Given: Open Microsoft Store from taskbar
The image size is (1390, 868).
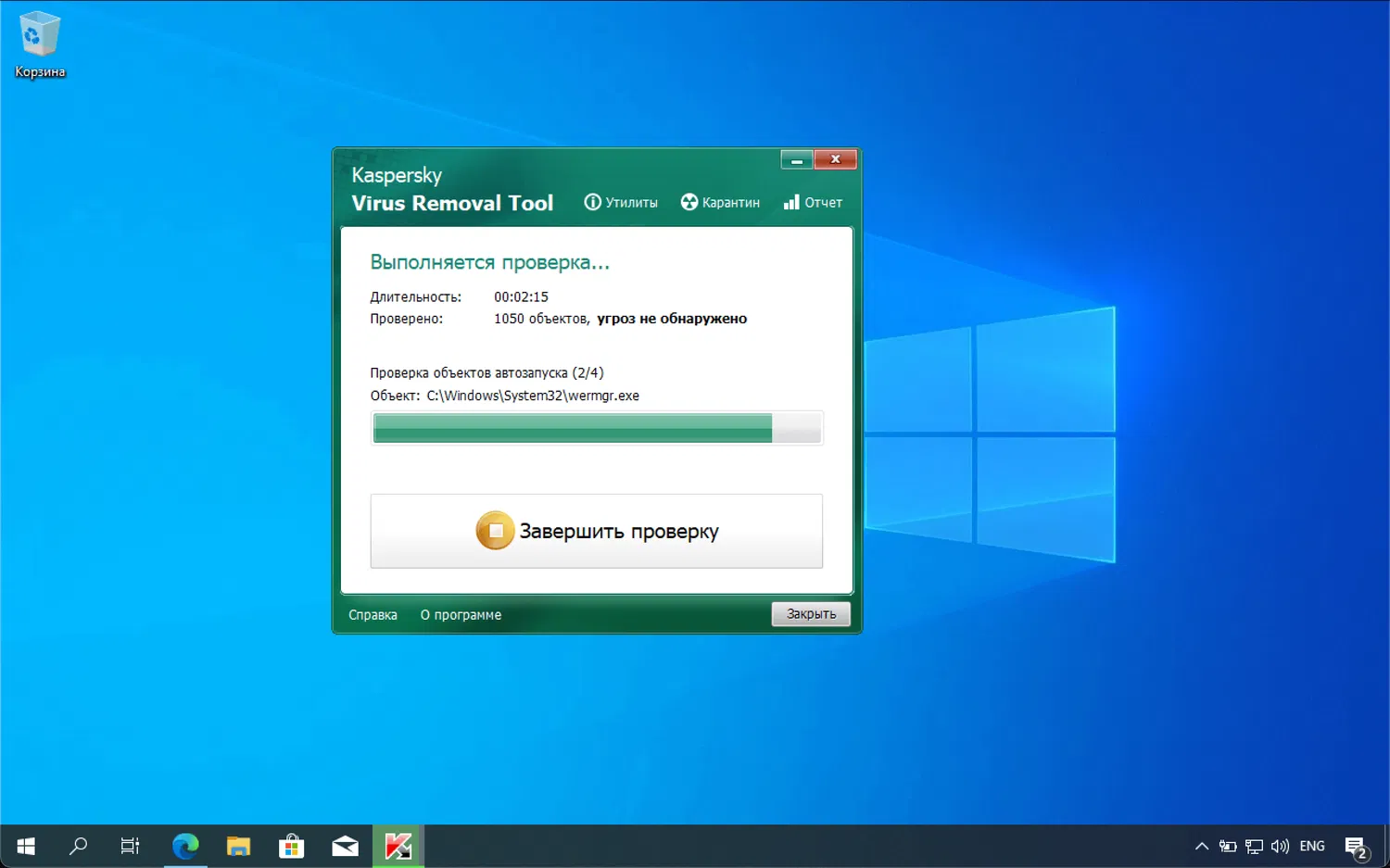Looking at the screenshot, I should pos(292,846).
